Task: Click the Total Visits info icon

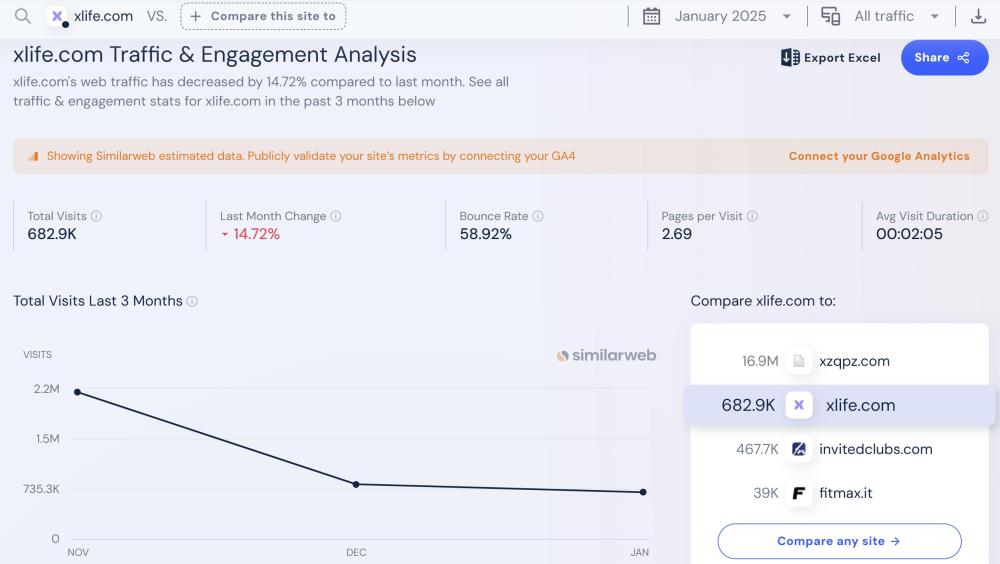Action: (97, 216)
